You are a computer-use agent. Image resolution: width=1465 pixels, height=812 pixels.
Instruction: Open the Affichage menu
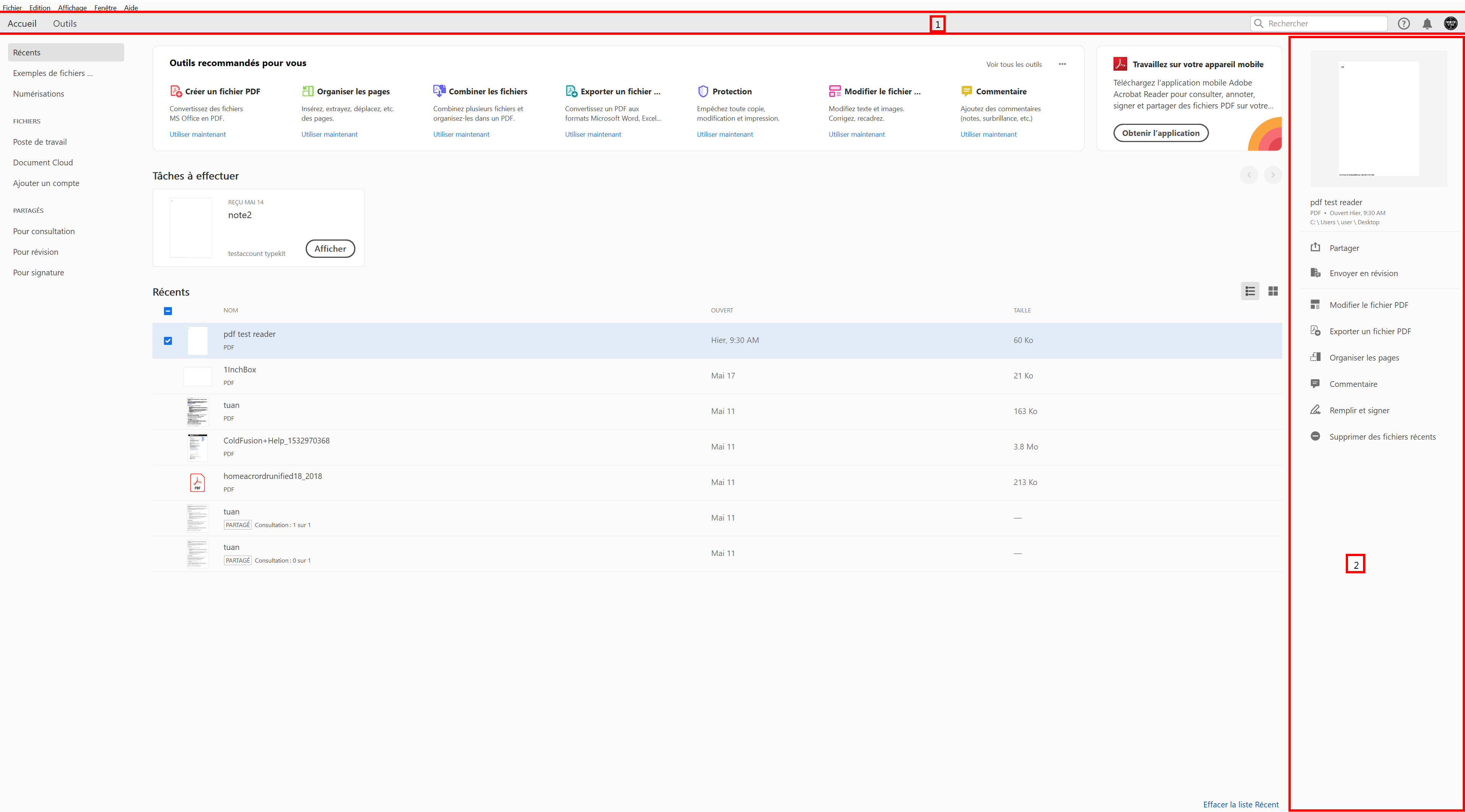[x=72, y=7]
